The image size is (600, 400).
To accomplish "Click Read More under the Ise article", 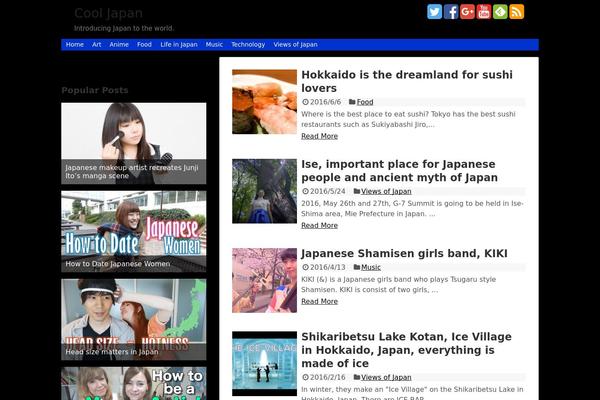I will click(320, 225).
